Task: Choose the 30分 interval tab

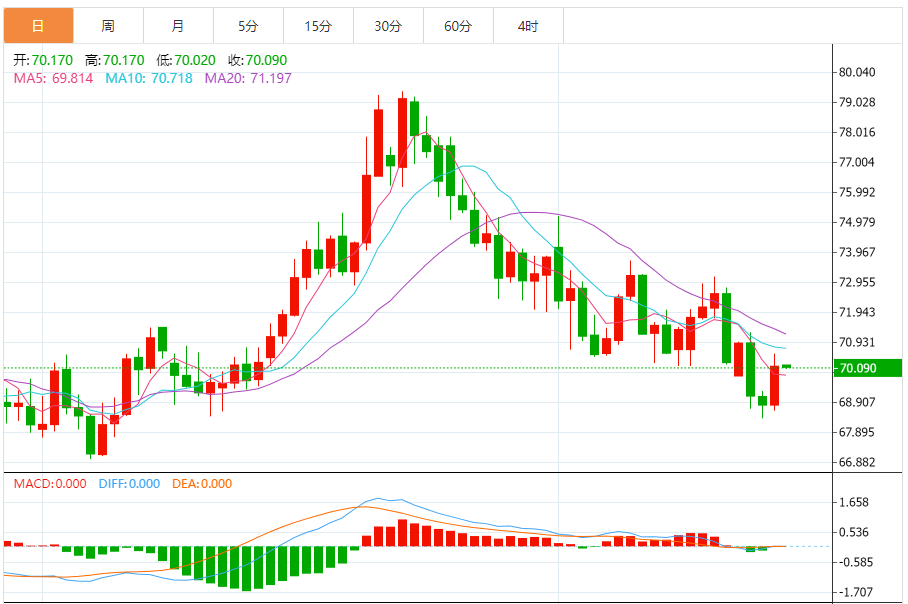Action: click(x=389, y=25)
